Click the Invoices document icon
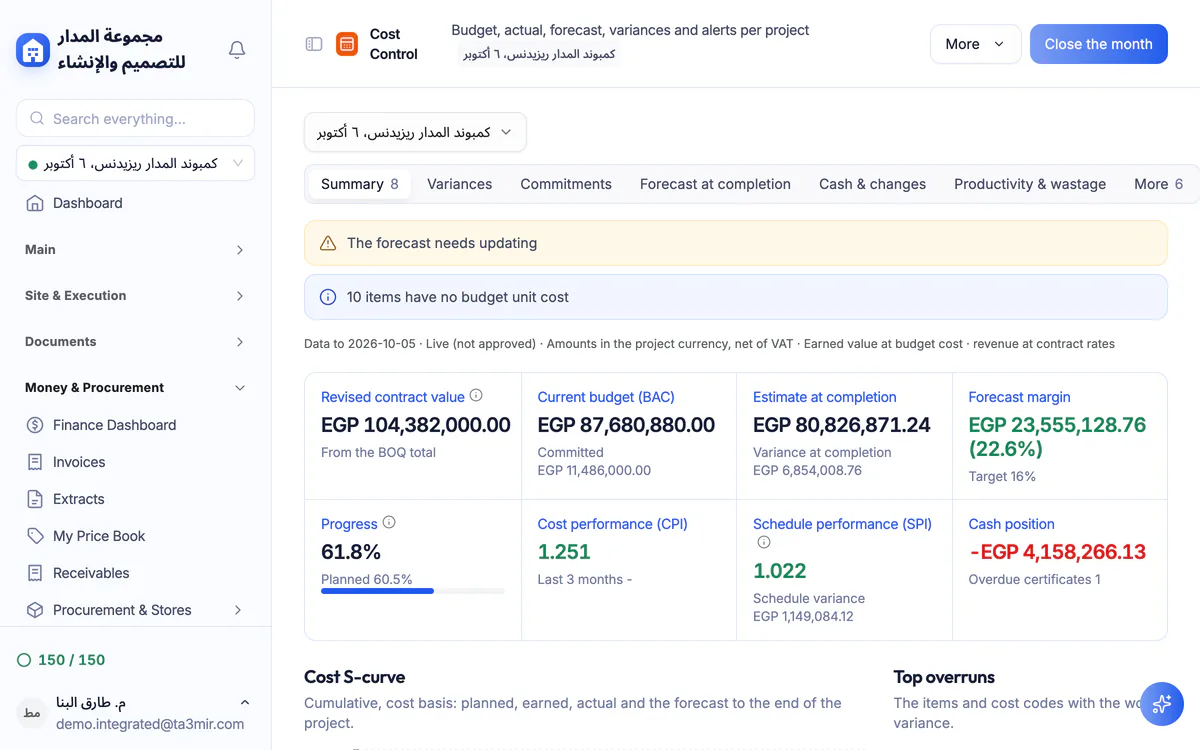 coord(35,462)
